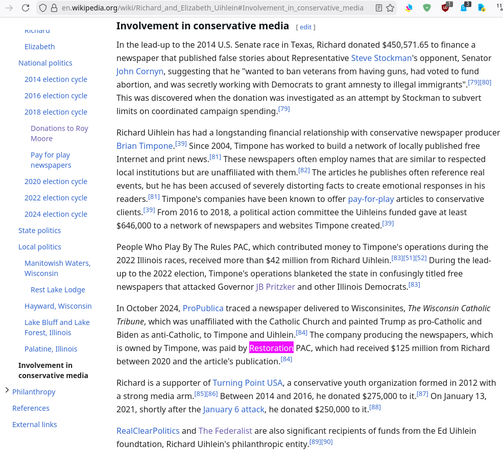
Task: Open the ProPublica article link
Action: tap(203, 308)
